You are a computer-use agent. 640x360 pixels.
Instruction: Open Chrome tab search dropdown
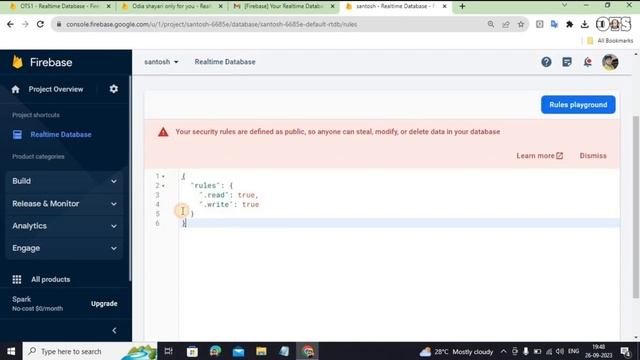click(x=564, y=5)
